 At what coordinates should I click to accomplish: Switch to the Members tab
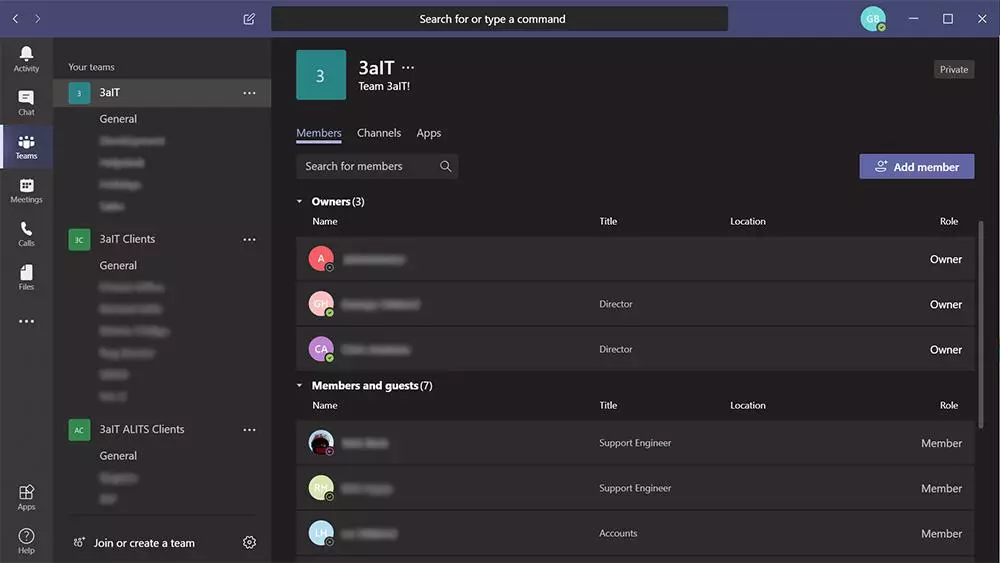[319, 133]
